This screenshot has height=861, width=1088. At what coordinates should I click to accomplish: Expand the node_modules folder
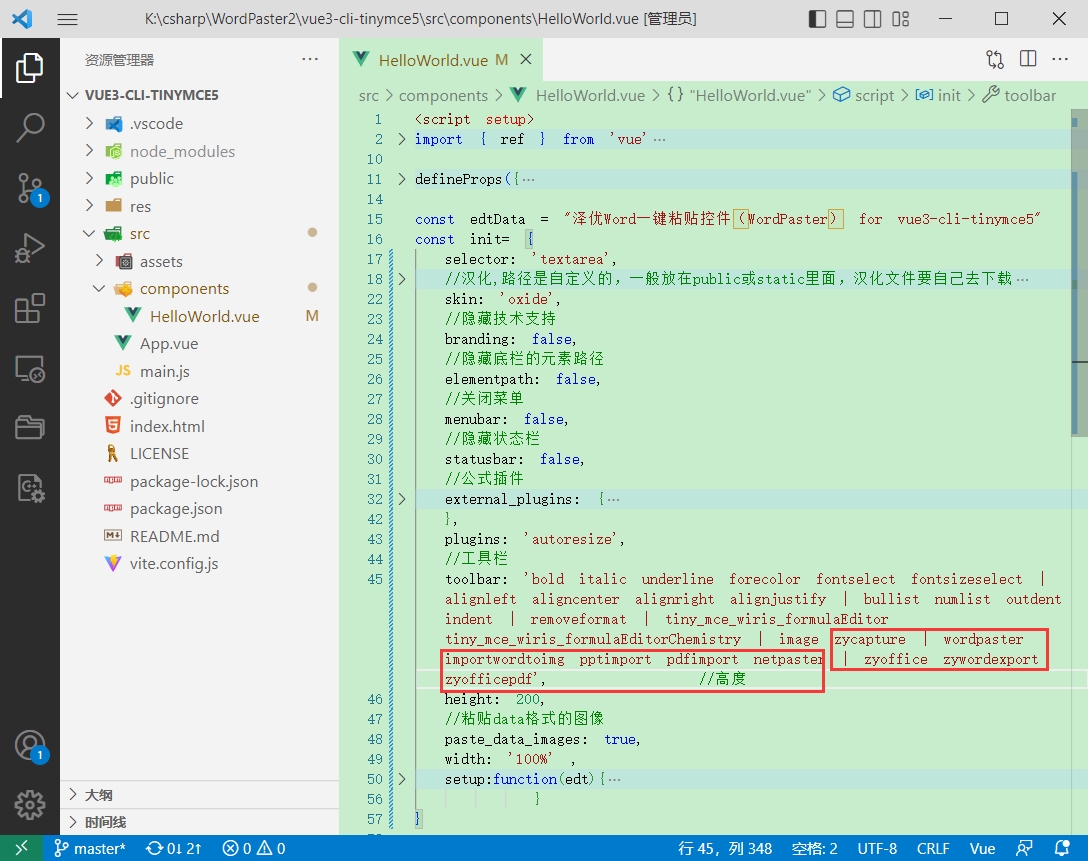pyautogui.click(x=182, y=151)
